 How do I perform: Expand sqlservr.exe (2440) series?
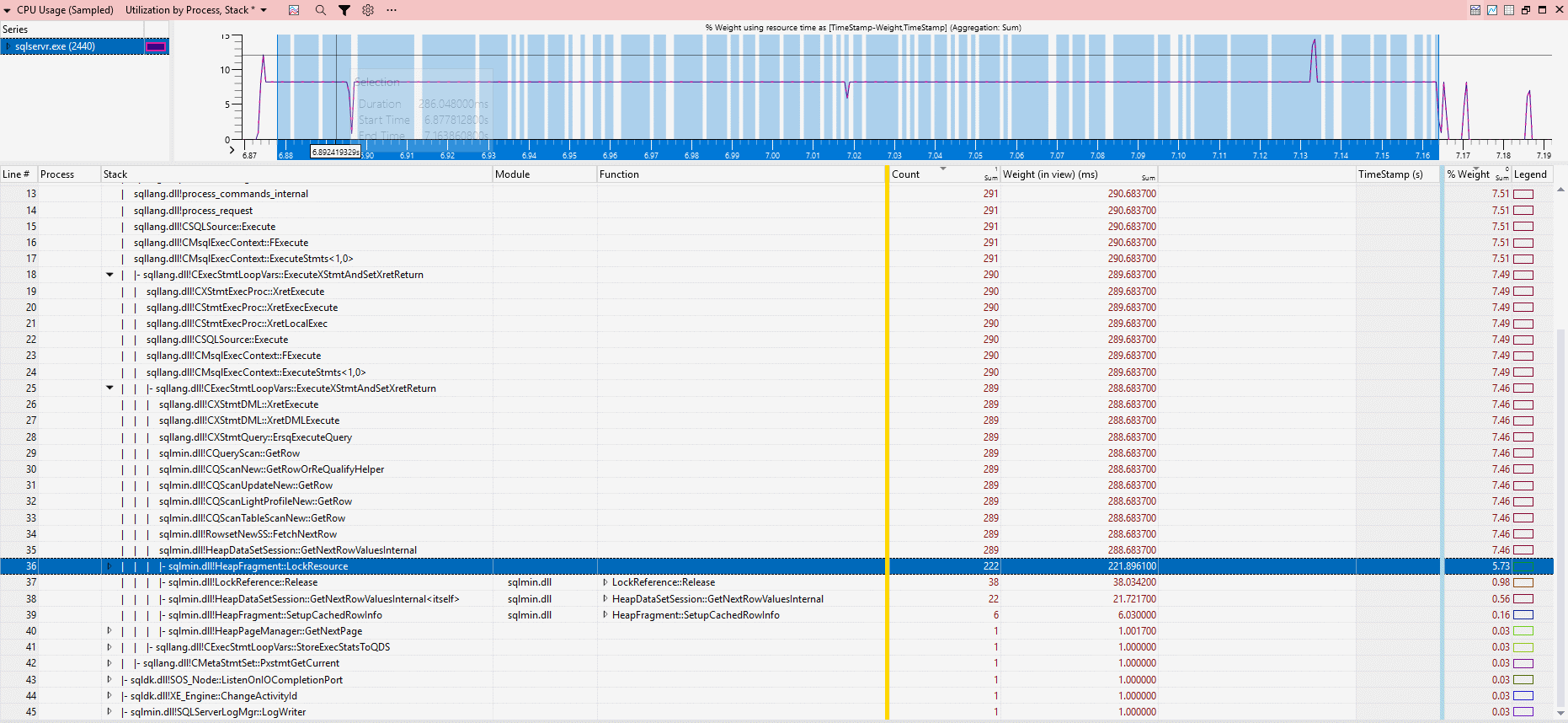[x=8, y=46]
